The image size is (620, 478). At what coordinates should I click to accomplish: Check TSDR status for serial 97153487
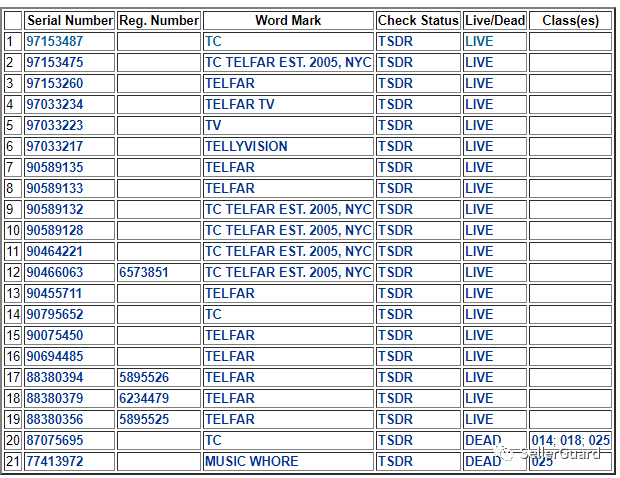395,42
